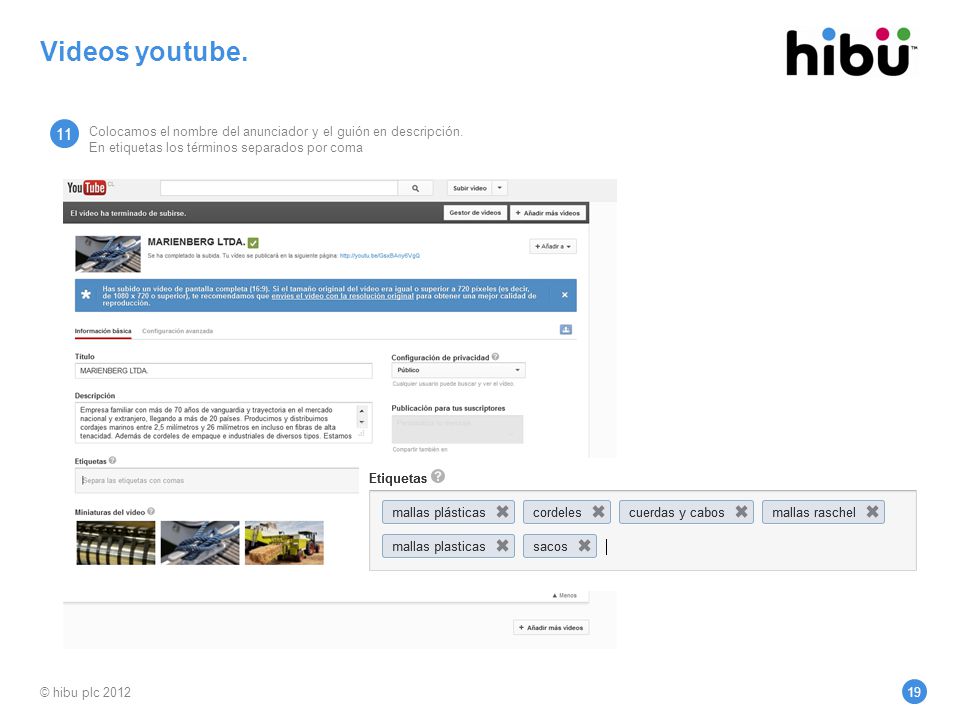Open the Miniaturas del vídeo help icon
The width and height of the screenshot is (960, 720).
tap(151, 511)
